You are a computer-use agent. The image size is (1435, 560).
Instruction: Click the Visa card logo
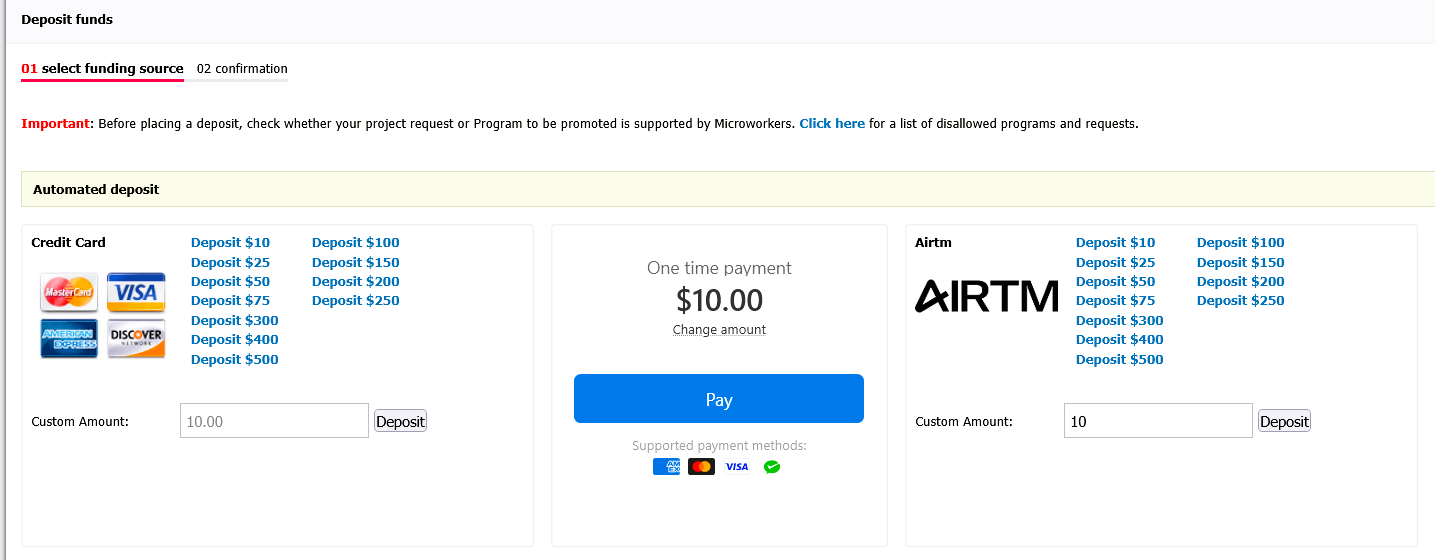point(136,292)
